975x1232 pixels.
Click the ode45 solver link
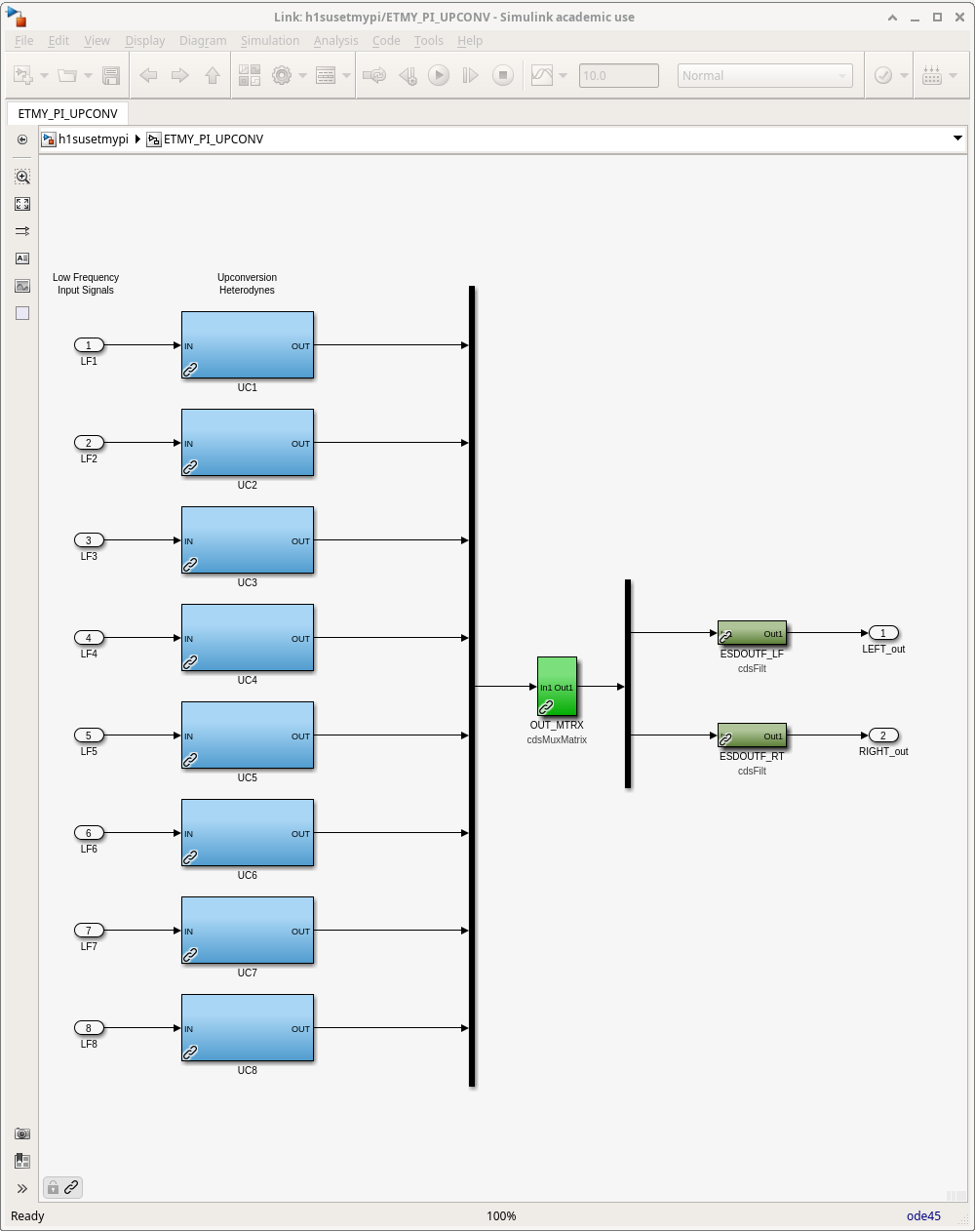[922, 1215]
